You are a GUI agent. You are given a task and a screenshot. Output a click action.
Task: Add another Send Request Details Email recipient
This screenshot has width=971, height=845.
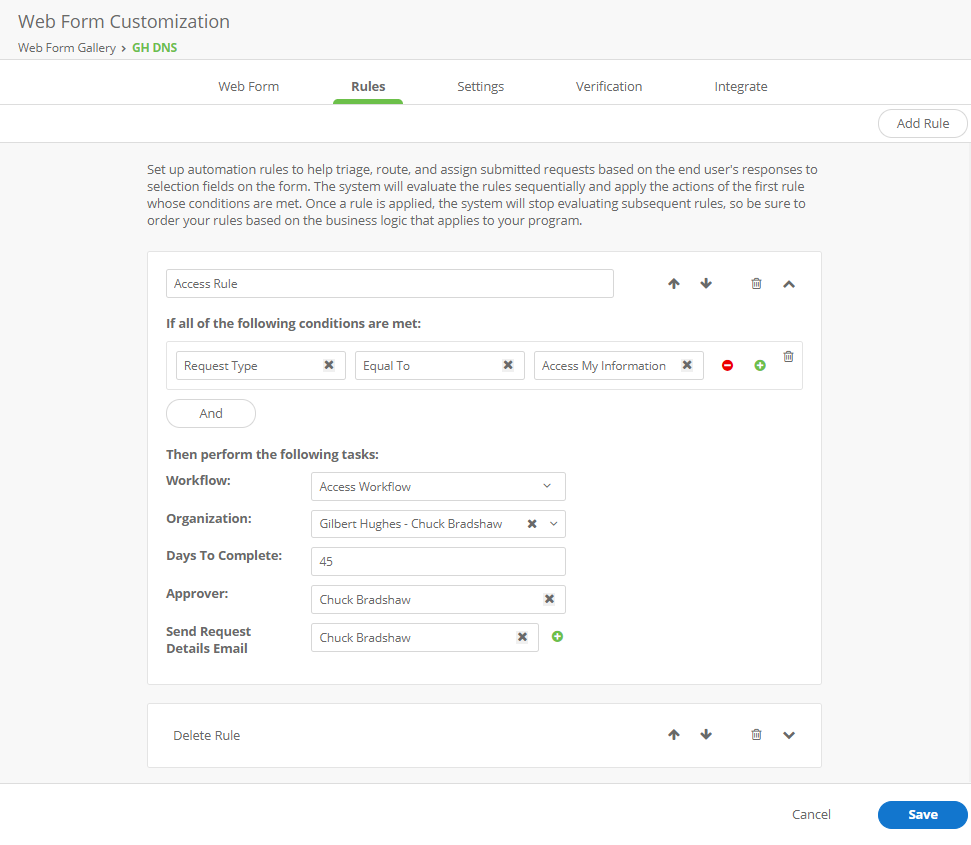click(x=557, y=636)
